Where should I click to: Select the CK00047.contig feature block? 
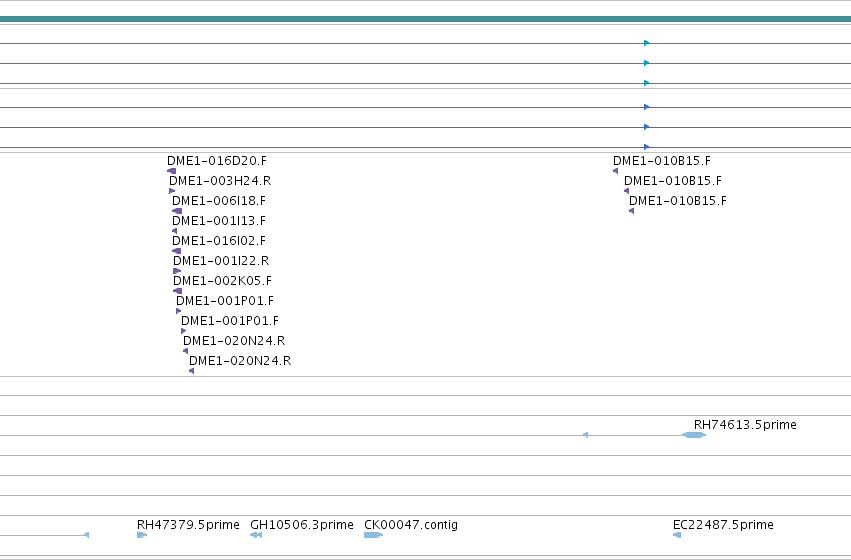(373, 535)
